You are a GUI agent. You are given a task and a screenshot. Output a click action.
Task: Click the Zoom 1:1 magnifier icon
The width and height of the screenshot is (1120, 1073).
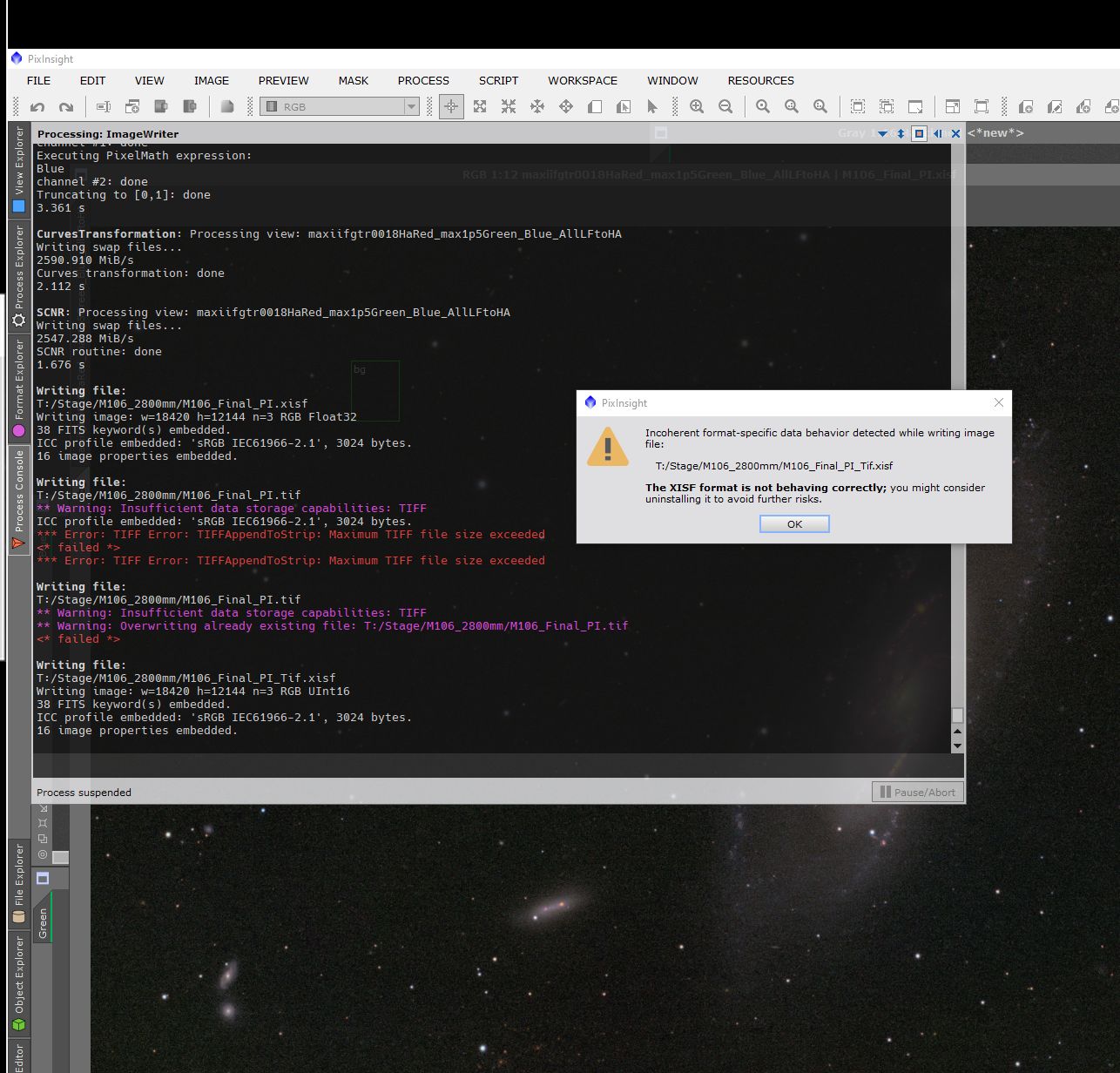click(x=763, y=106)
